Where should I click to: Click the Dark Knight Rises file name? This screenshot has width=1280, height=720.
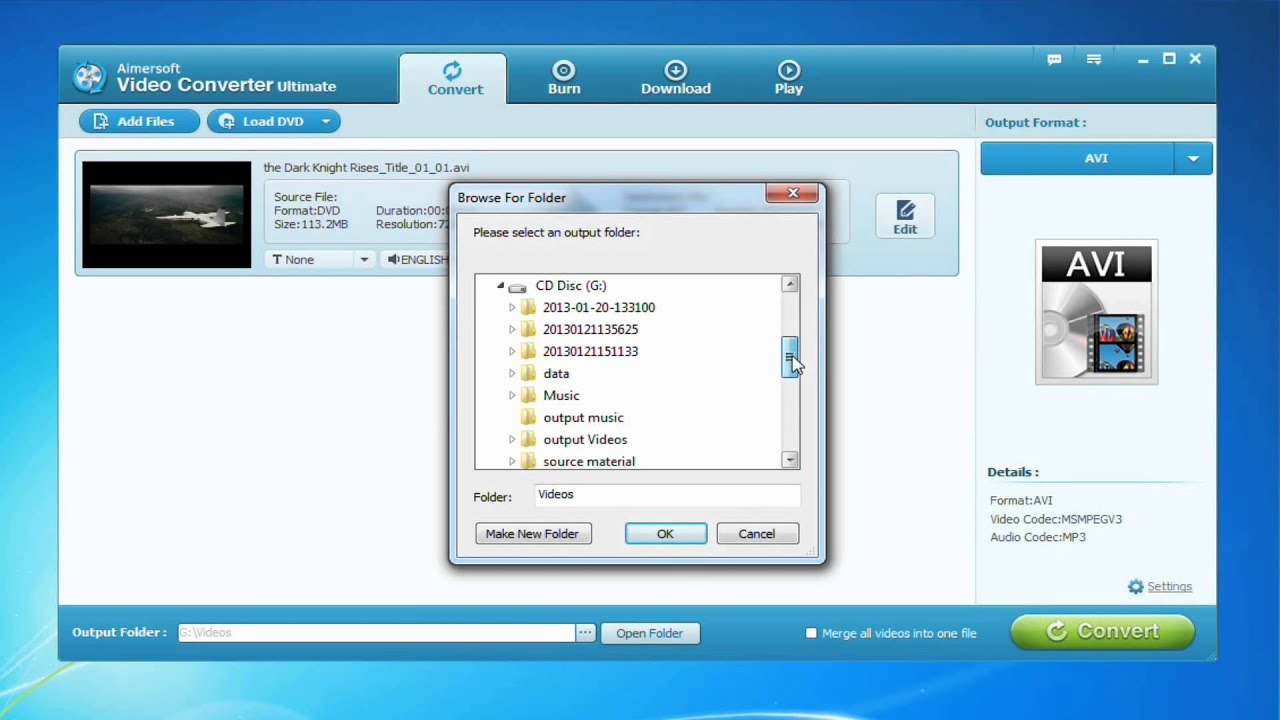coord(366,168)
